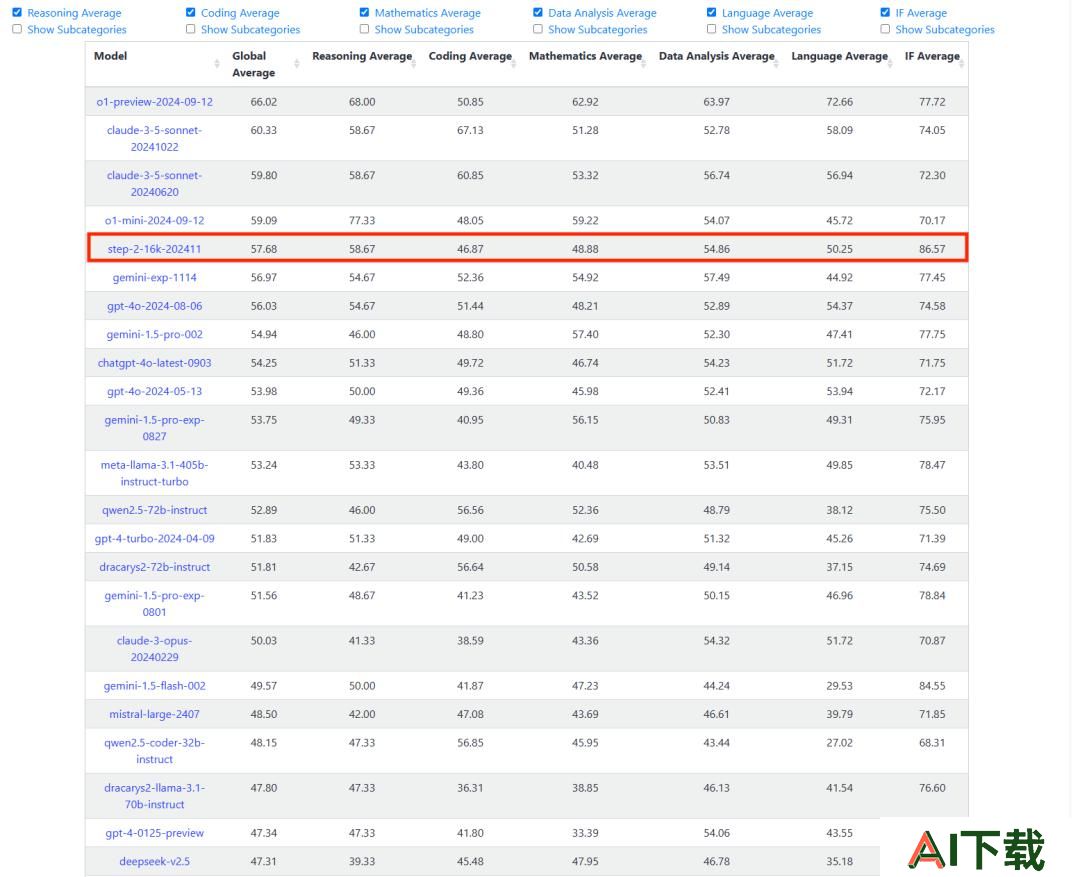This screenshot has height=877, width=1080.
Task: Enable Show Subcategories under Reasoning Average
Action: tap(17, 29)
